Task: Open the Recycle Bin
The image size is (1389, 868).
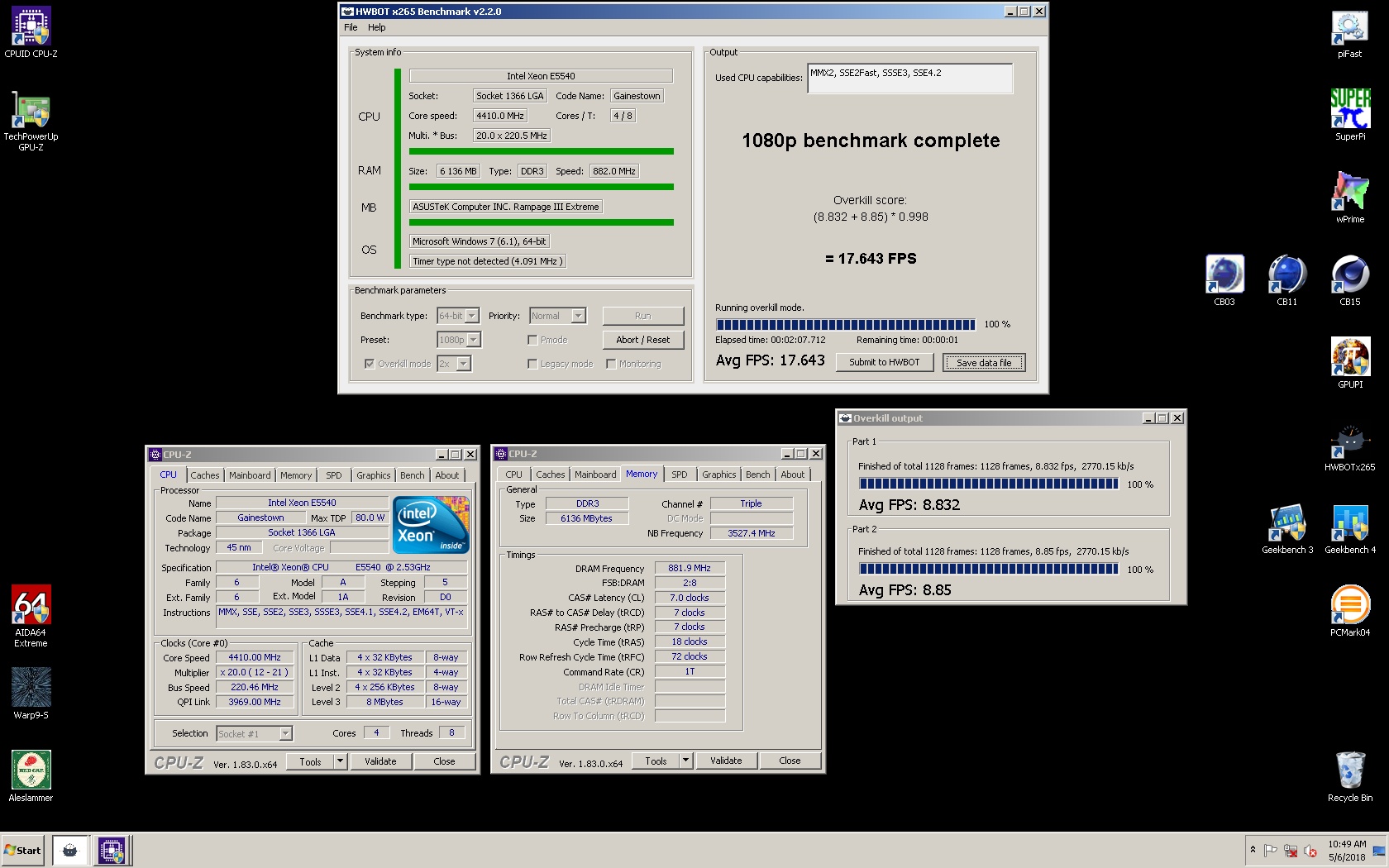Action: click(1349, 777)
